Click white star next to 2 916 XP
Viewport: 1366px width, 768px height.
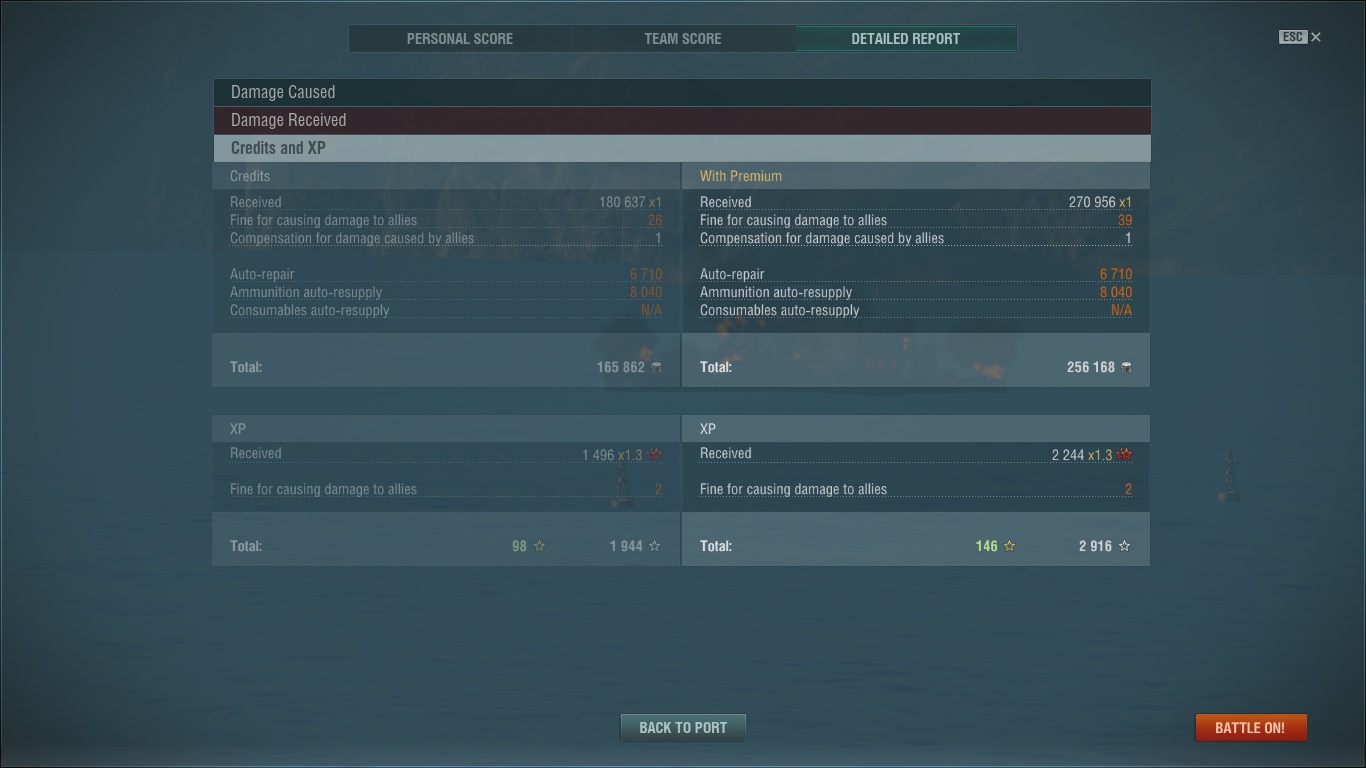click(1125, 546)
